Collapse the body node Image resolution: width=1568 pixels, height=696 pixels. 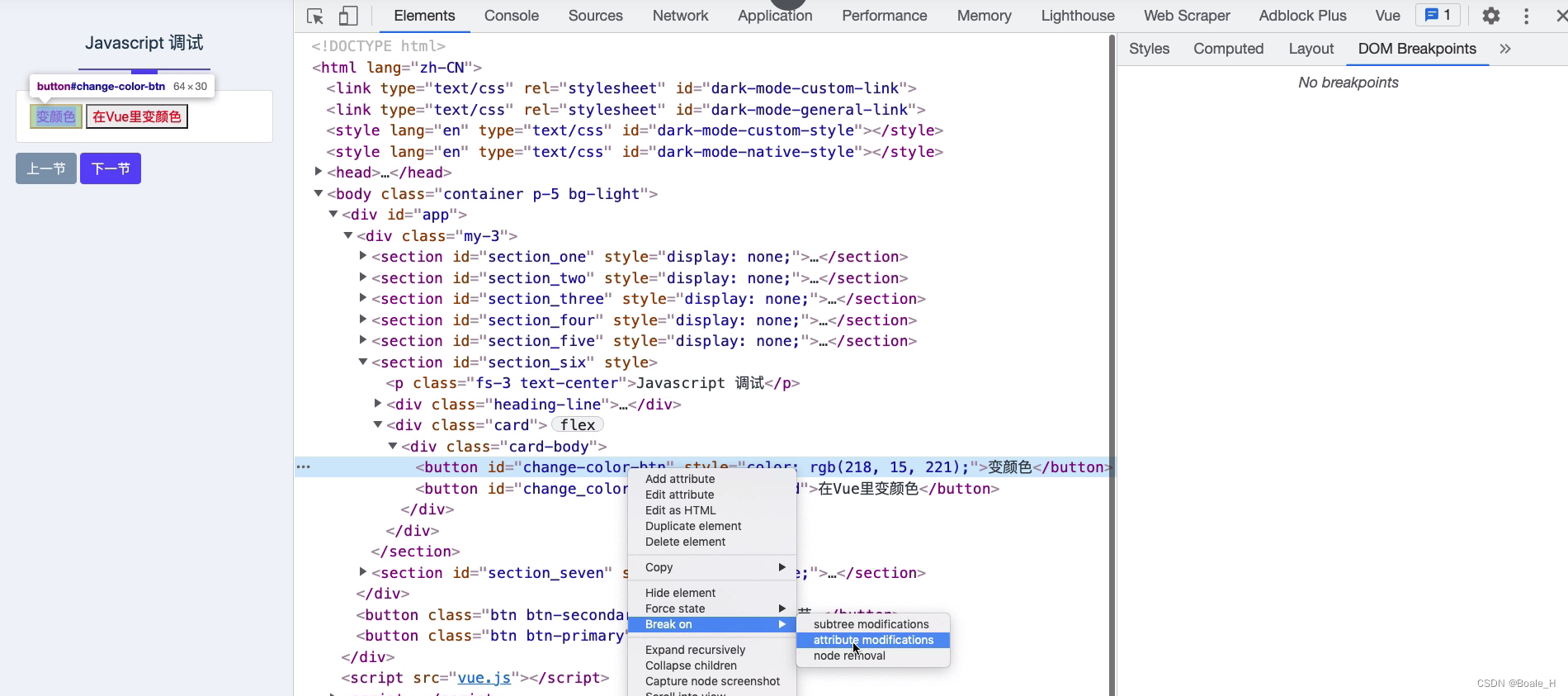(319, 193)
